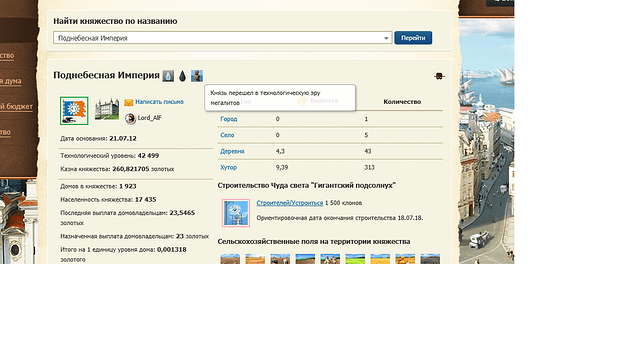This screenshot has height=360, width=640.
Task: Open the principality coat of arms image
Action: (74, 111)
